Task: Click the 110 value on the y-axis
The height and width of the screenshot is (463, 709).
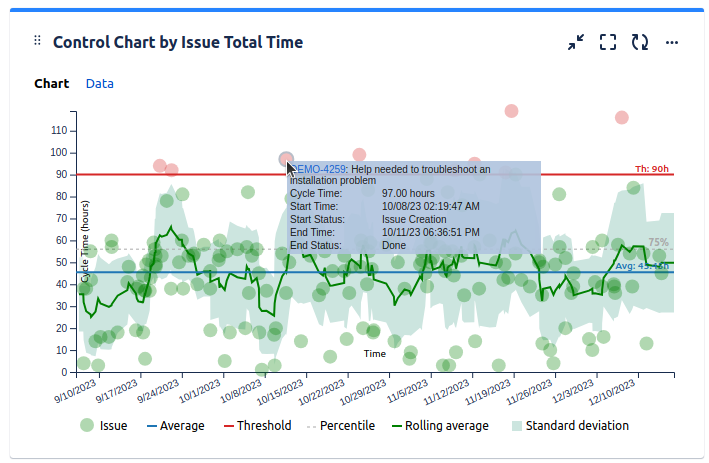Action: click(x=59, y=131)
